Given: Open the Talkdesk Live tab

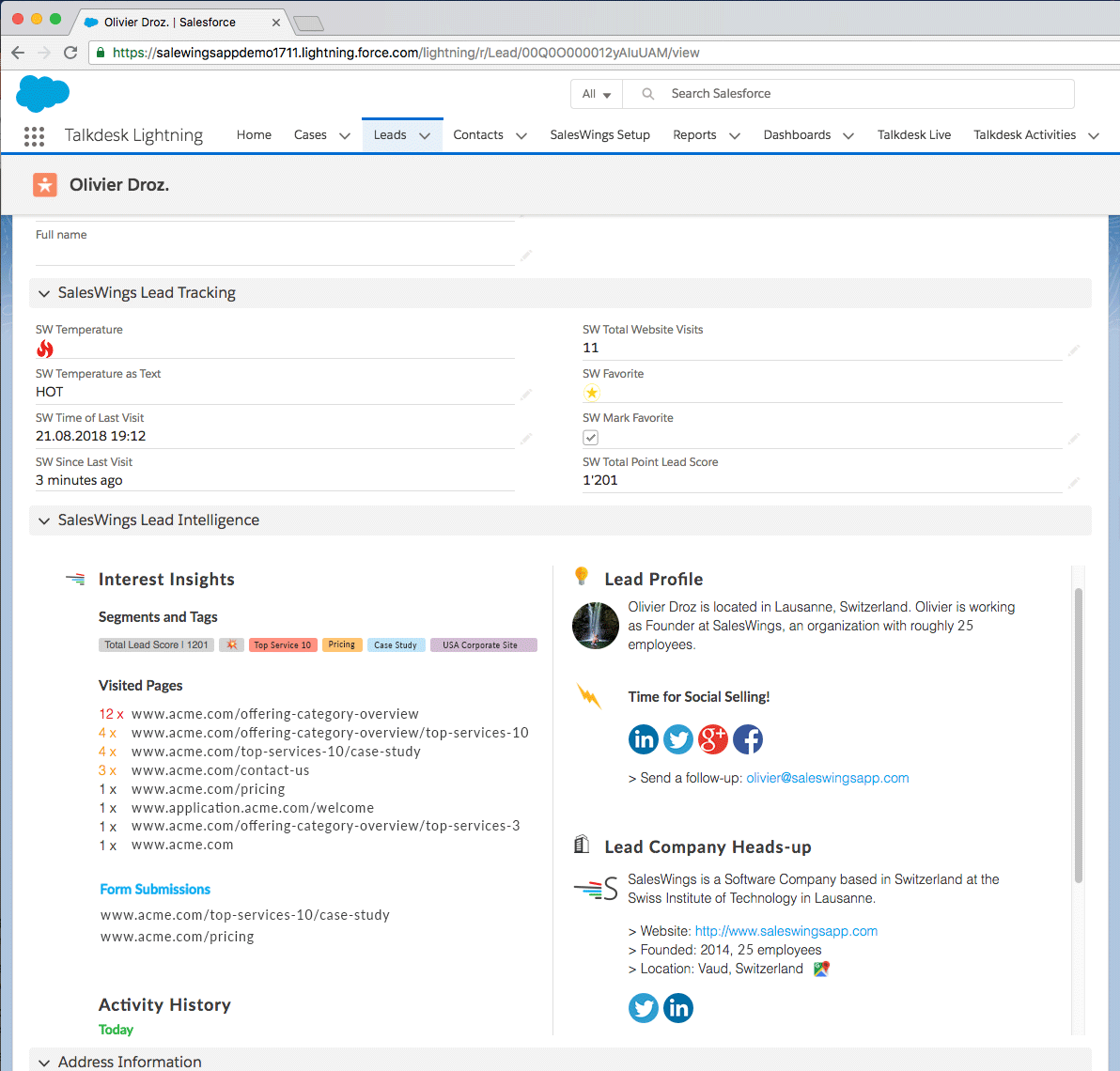Looking at the screenshot, I should [x=914, y=135].
